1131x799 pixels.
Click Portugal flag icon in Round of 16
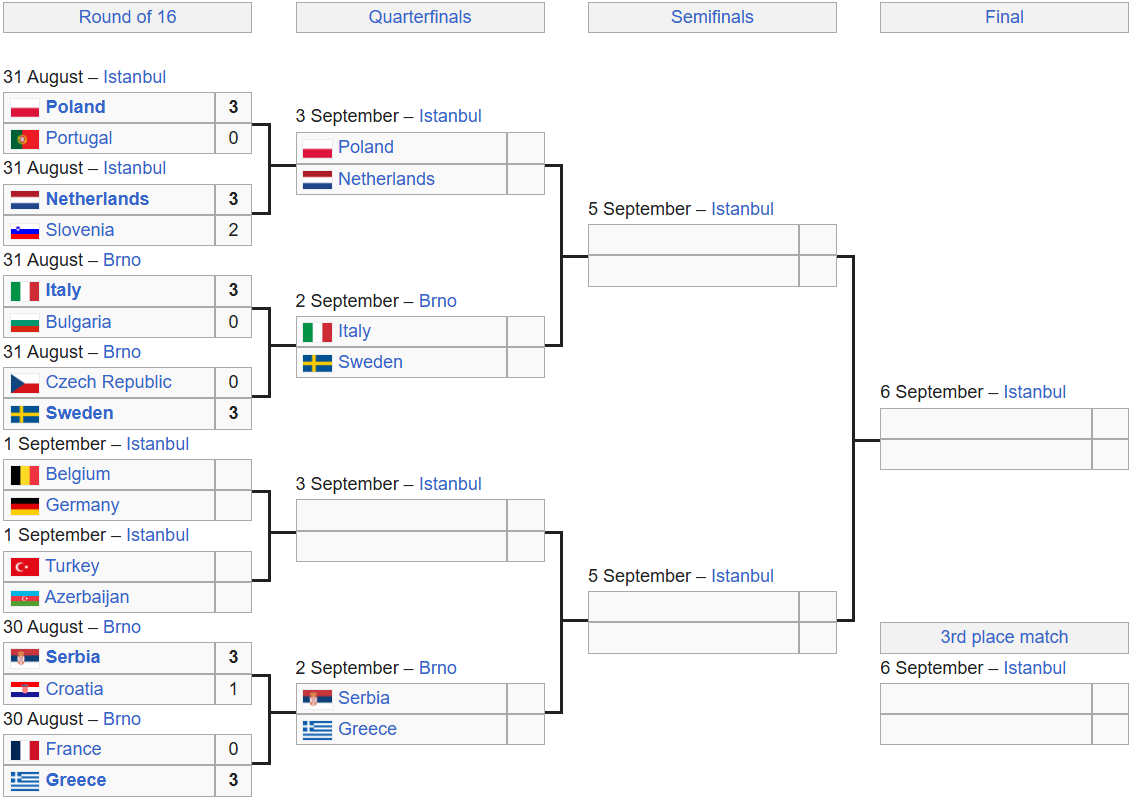[25, 138]
